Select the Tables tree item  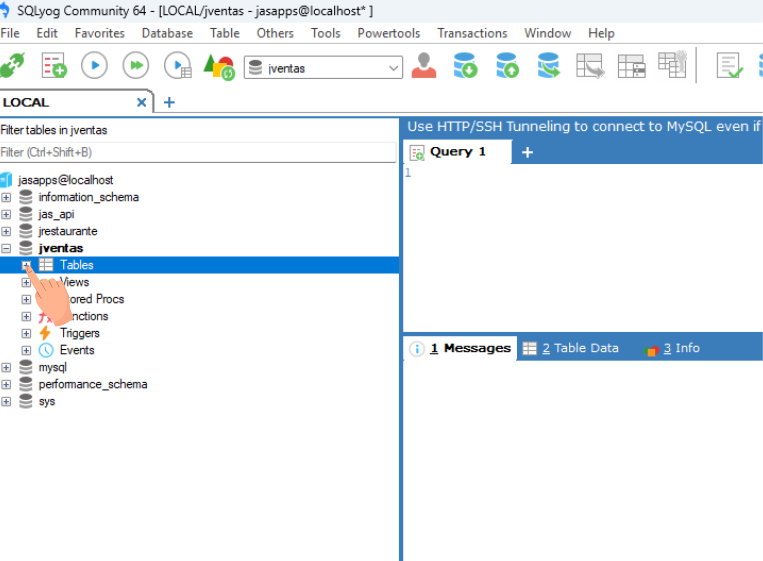76,265
